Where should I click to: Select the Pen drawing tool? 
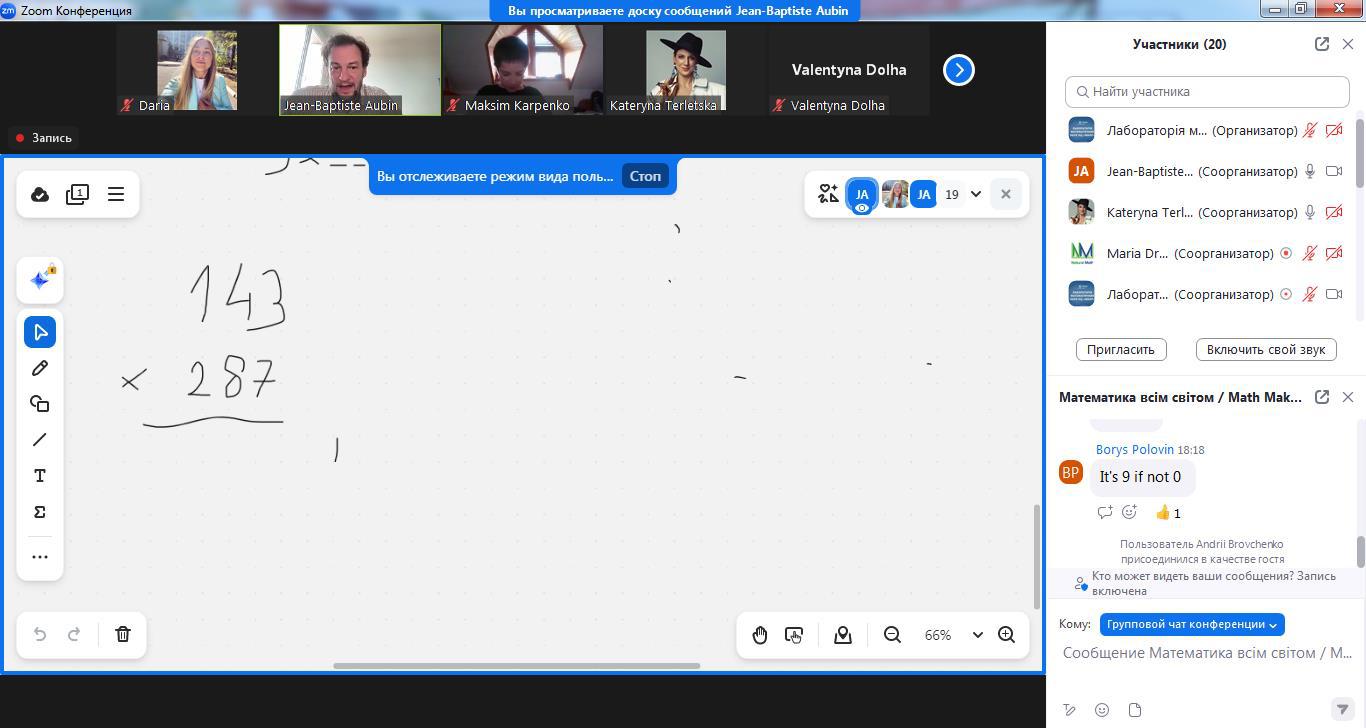point(40,368)
